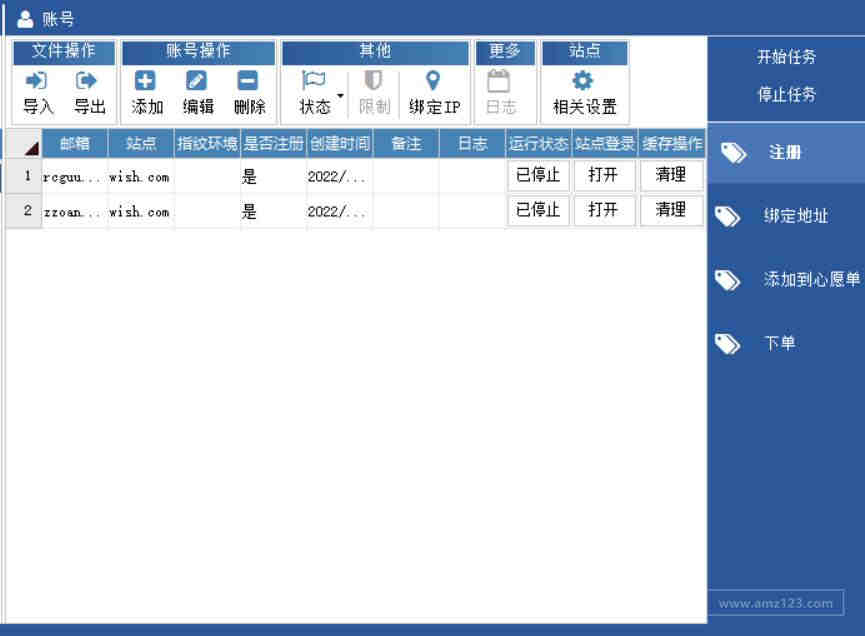Click 停止任务 to stop tasks
The height and width of the screenshot is (636, 865).
point(786,94)
